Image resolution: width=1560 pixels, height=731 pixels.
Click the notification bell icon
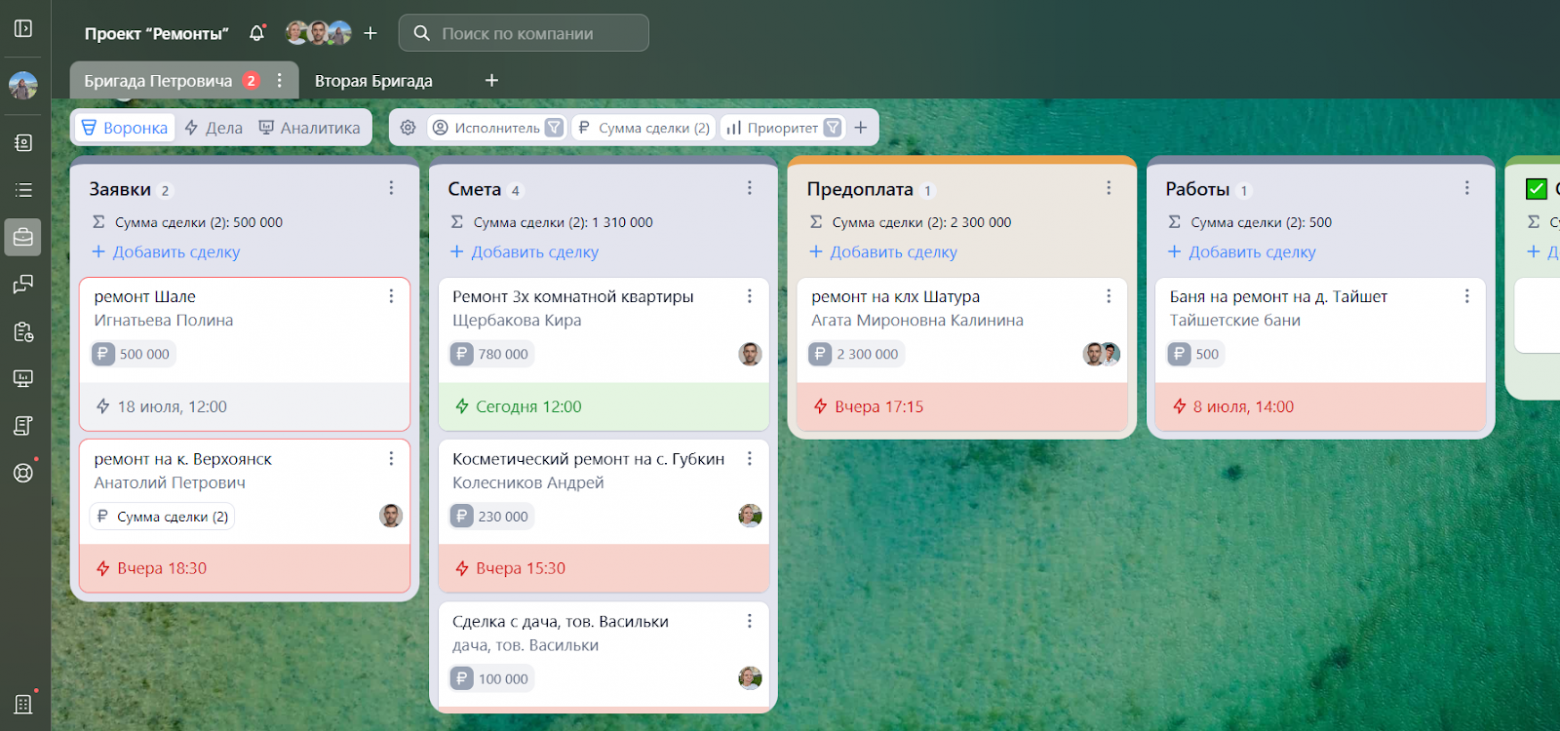click(x=257, y=33)
